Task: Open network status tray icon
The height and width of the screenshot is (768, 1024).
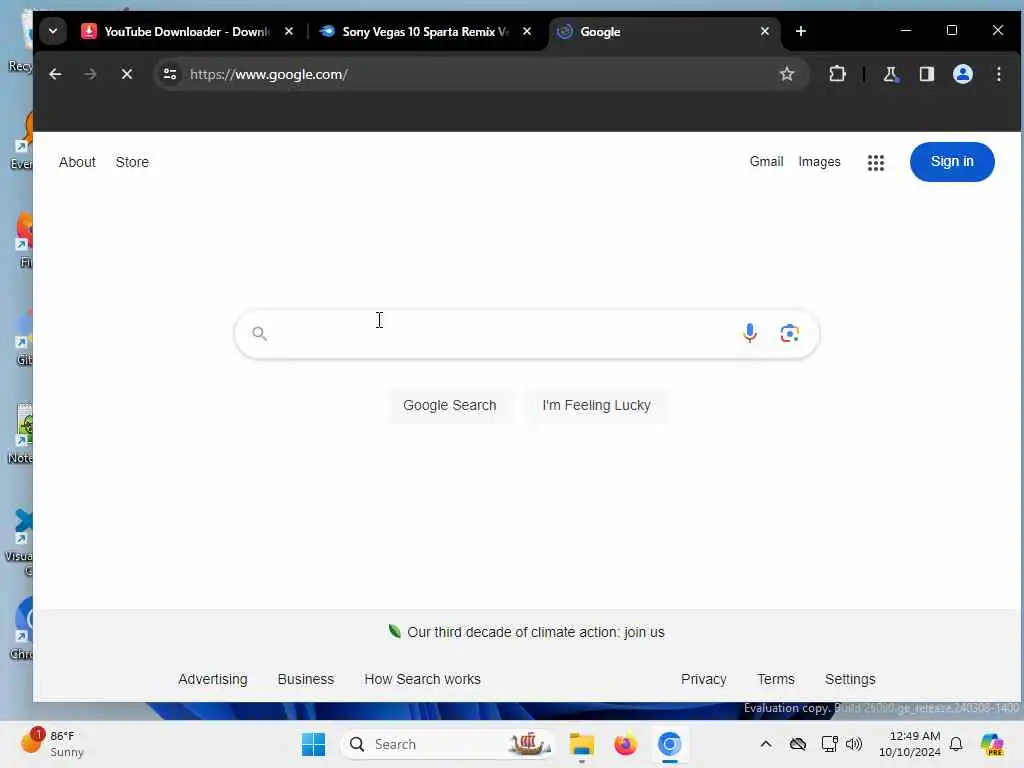Action: [x=829, y=744]
